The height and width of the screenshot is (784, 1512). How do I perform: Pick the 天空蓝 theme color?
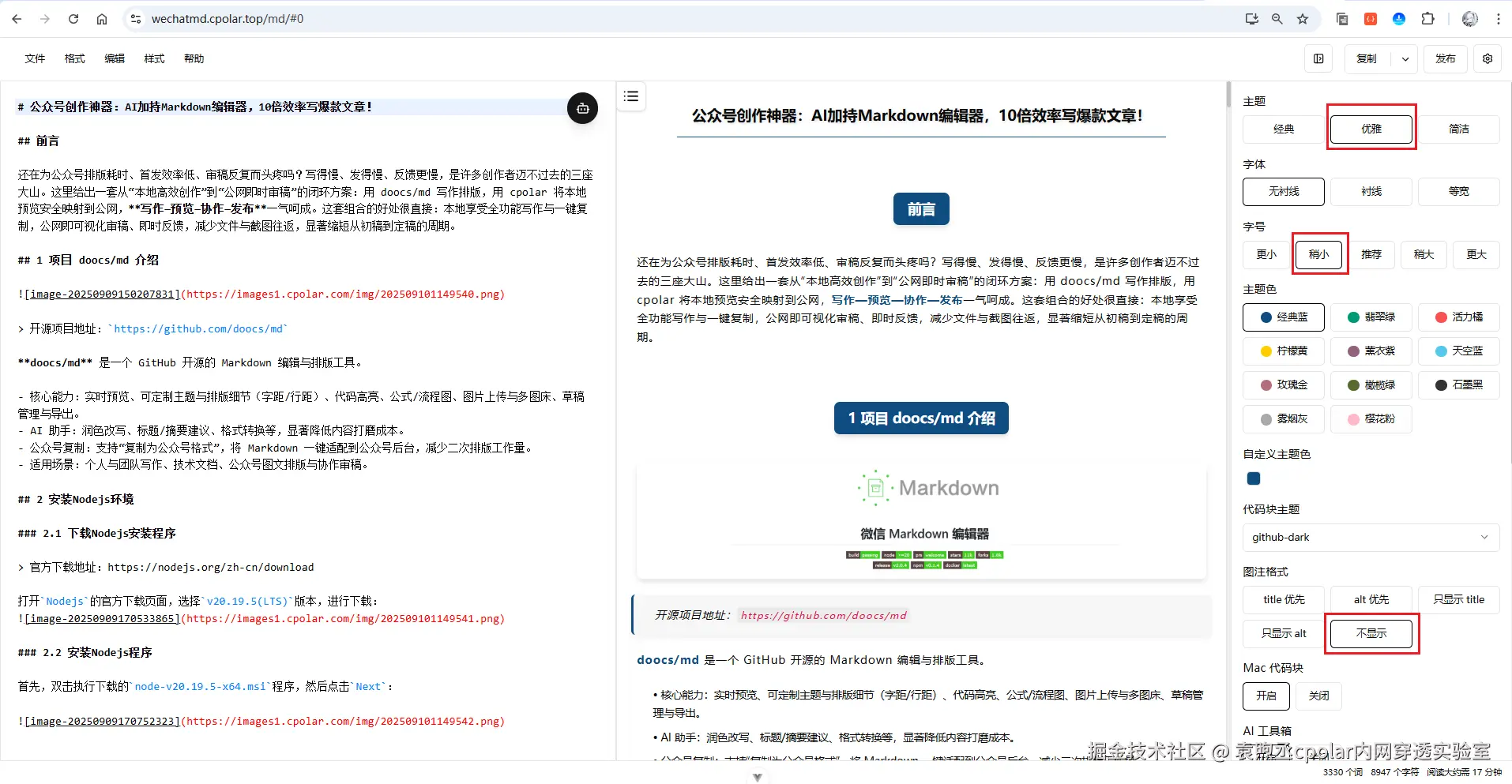(1459, 351)
